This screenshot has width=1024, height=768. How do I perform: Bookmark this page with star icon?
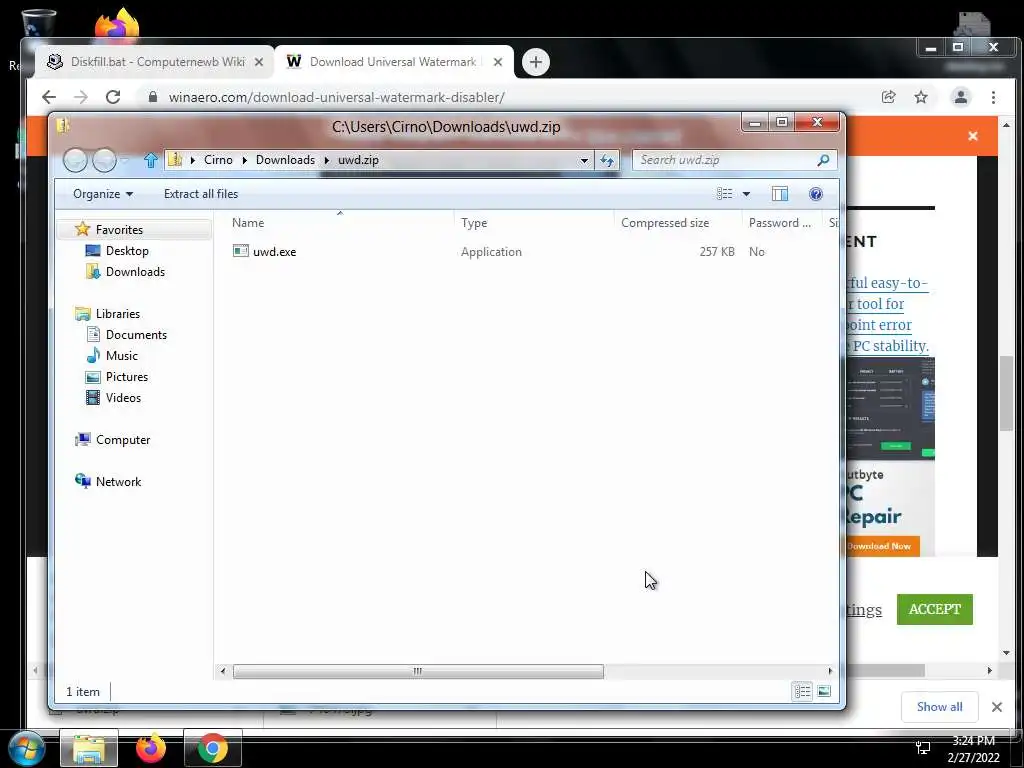[921, 97]
